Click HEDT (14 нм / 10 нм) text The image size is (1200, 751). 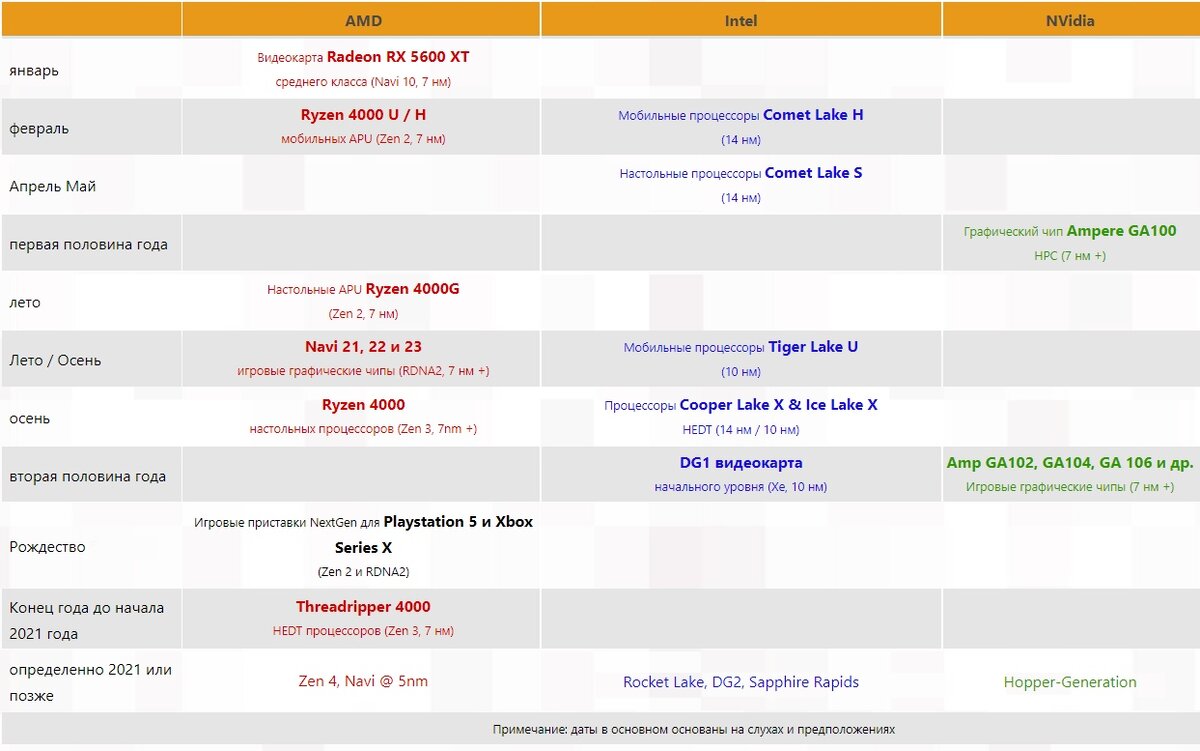[741, 430]
